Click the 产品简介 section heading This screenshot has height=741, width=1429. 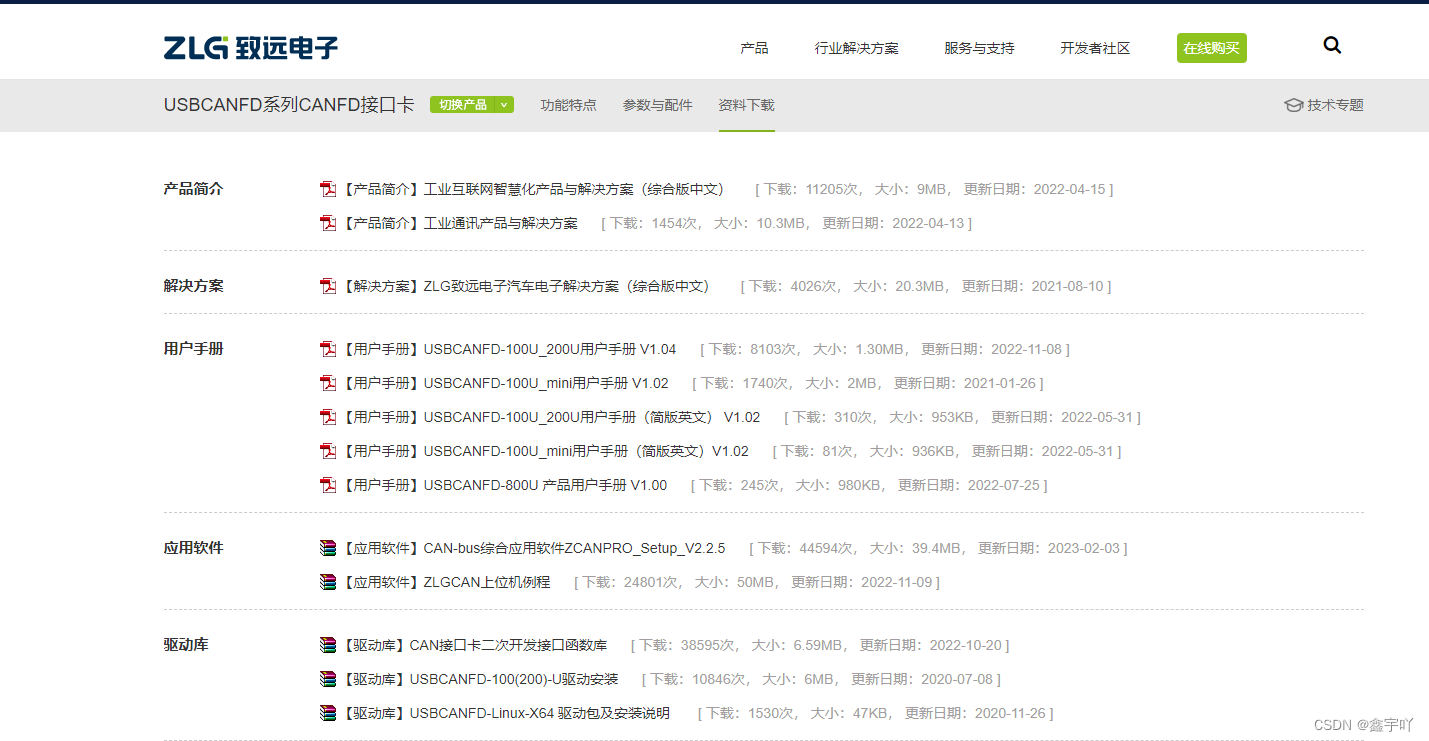tap(194, 189)
